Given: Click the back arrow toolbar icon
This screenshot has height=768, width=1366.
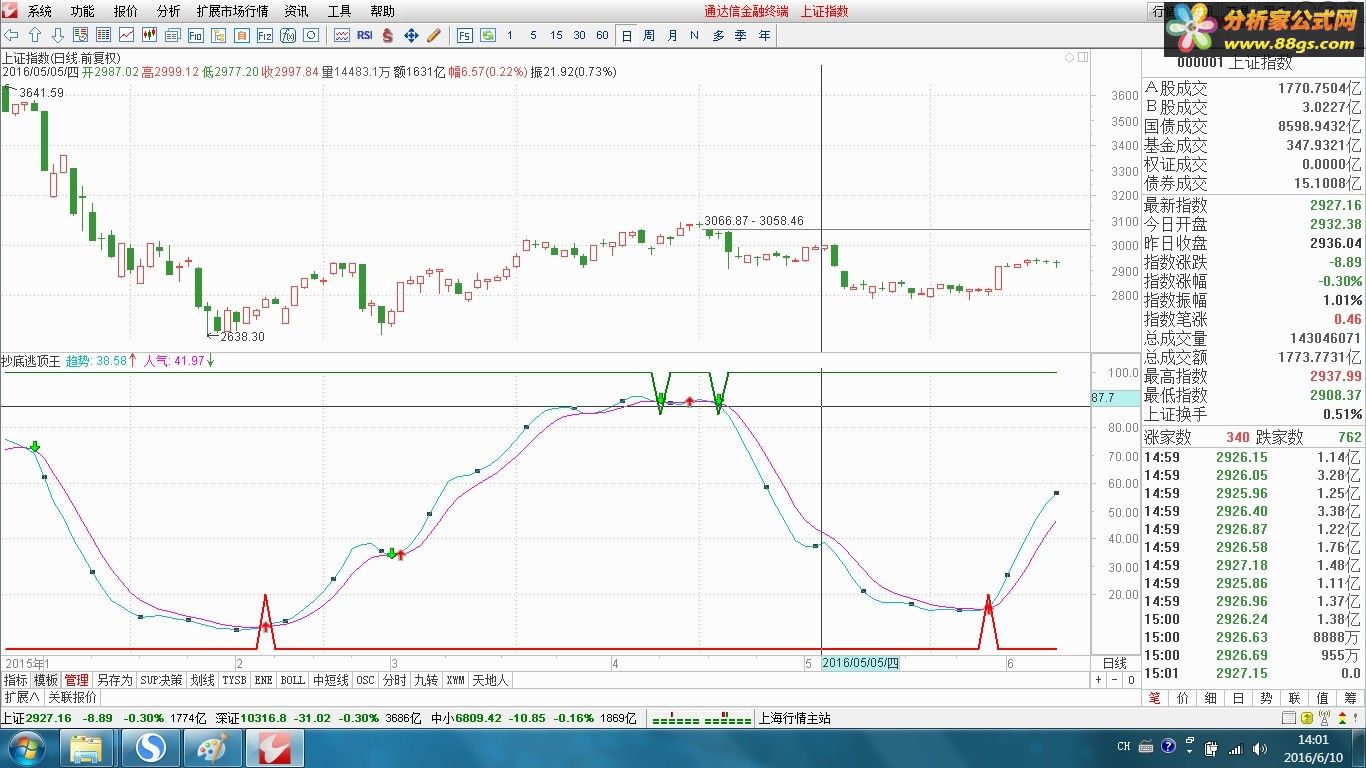Looking at the screenshot, I should click(11, 35).
